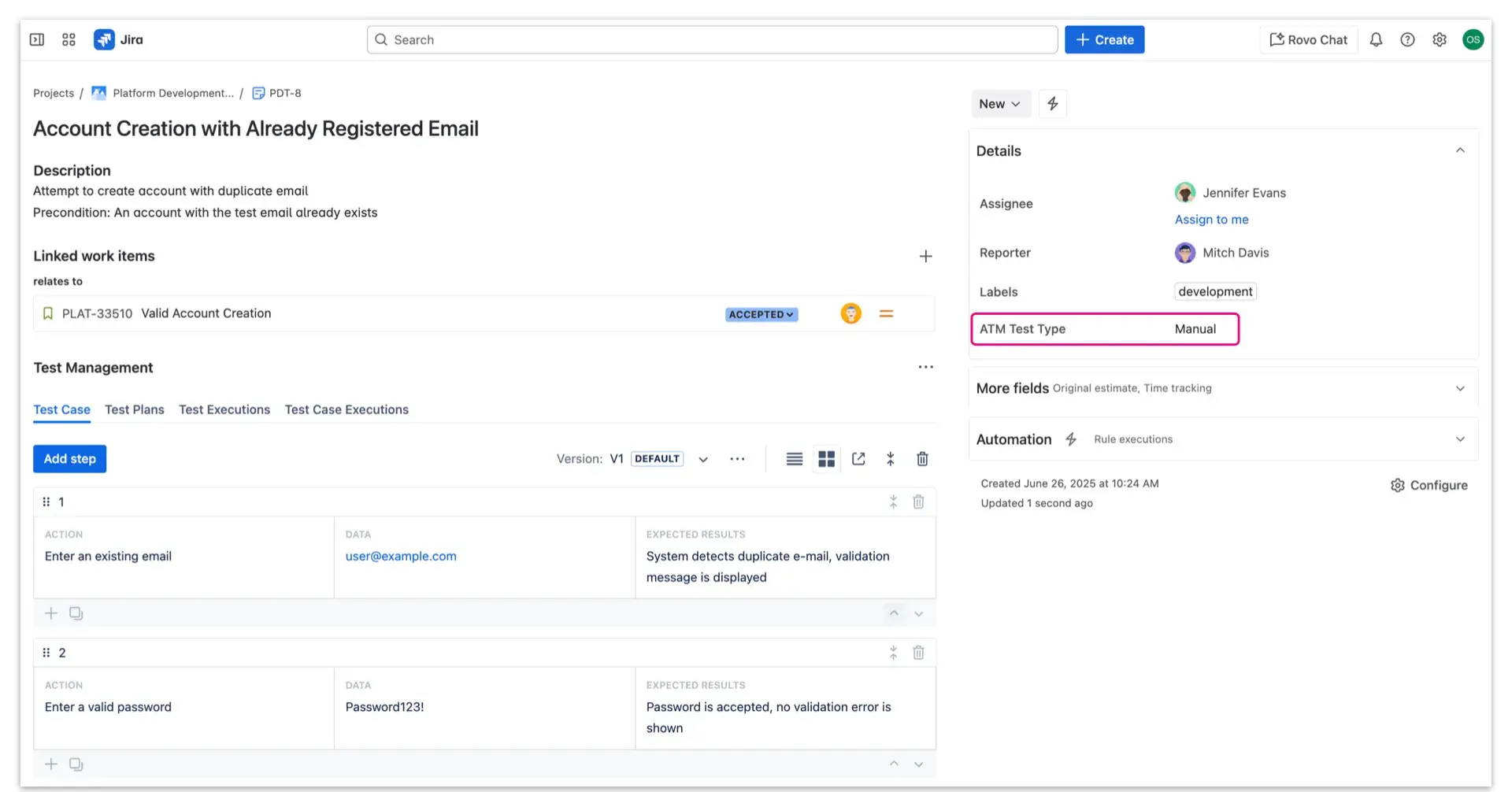Screen dimensions: 1512x792
Task: Change the Accepted status on PLAT-33510
Action: coord(761,313)
